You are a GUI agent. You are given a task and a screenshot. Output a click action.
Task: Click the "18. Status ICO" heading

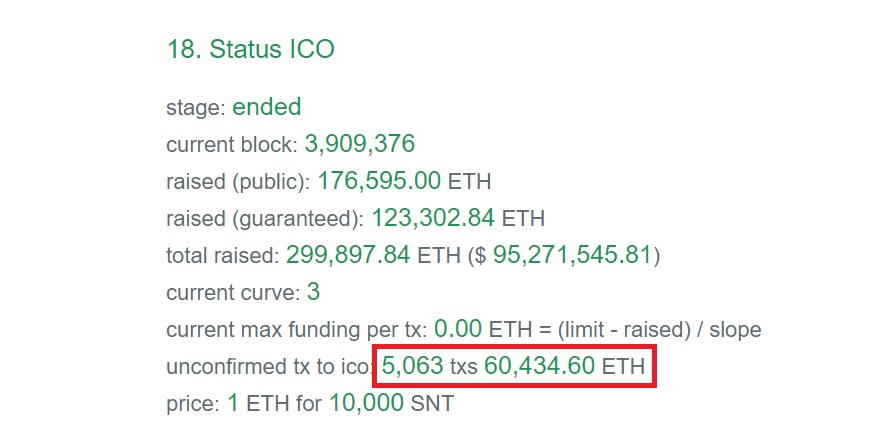pos(251,49)
